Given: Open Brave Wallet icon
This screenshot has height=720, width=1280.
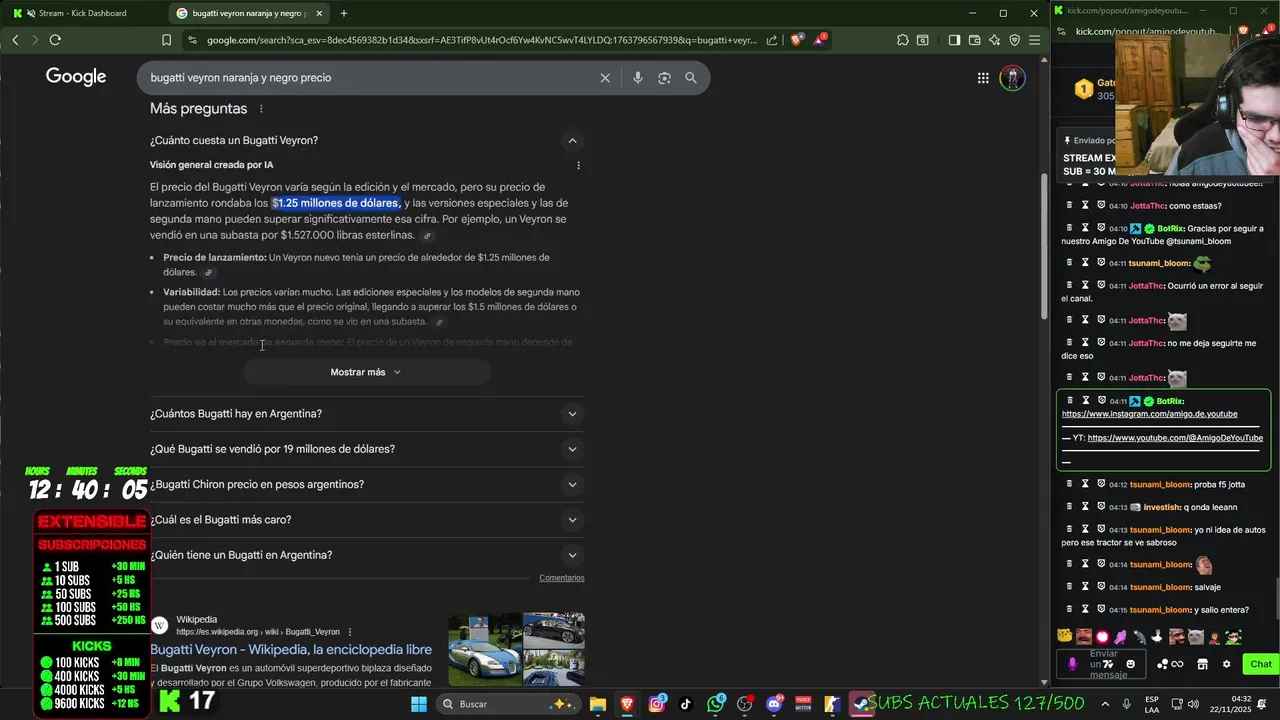Looking at the screenshot, I should click(x=974, y=40).
